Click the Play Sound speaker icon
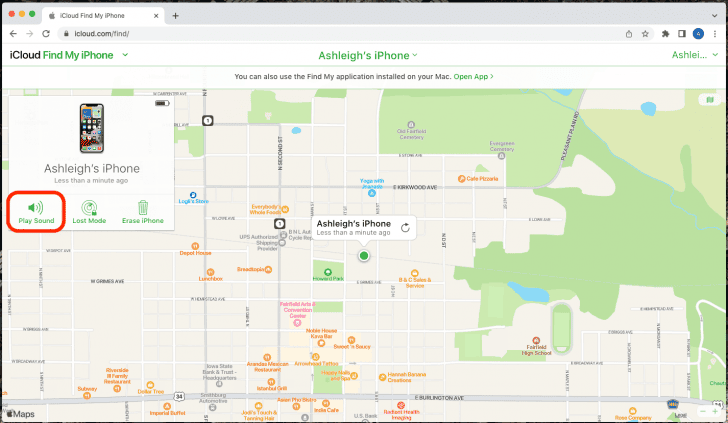This screenshot has width=728, height=423. 36,206
